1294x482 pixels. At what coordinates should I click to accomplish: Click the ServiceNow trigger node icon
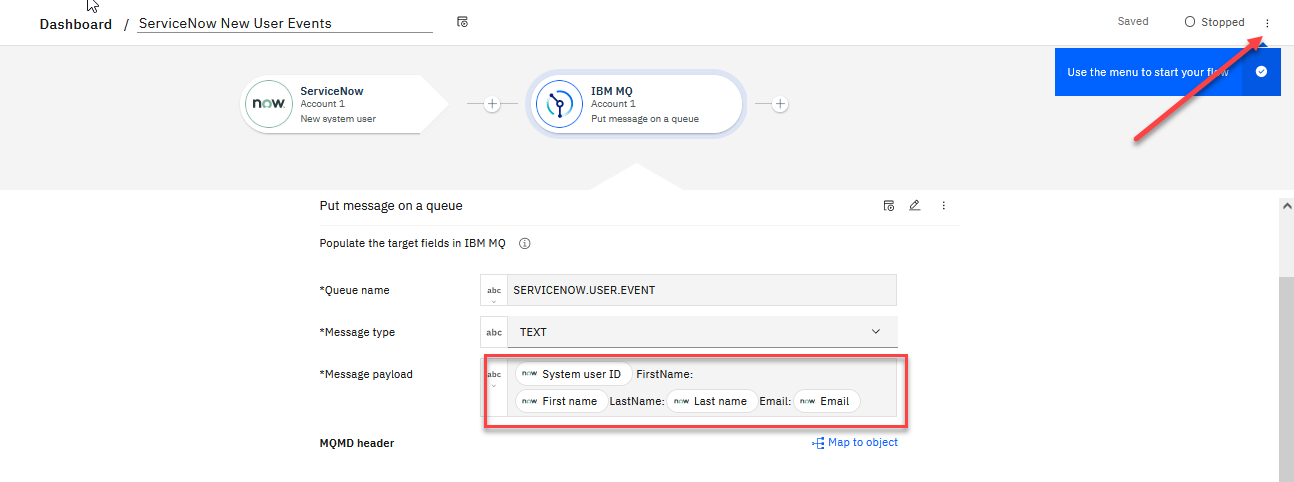pos(268,104)
